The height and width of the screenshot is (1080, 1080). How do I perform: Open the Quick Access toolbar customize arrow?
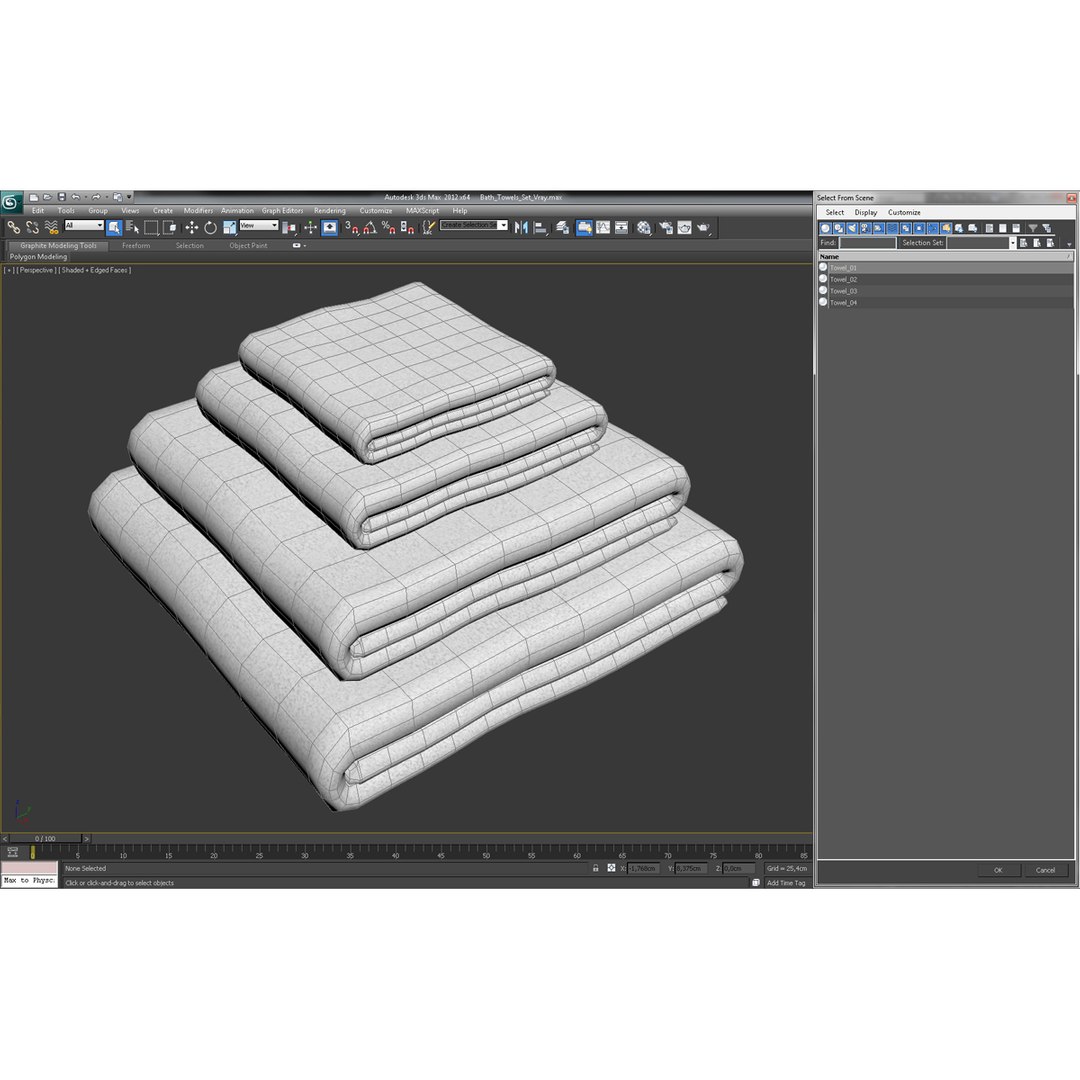pos(129,197)
